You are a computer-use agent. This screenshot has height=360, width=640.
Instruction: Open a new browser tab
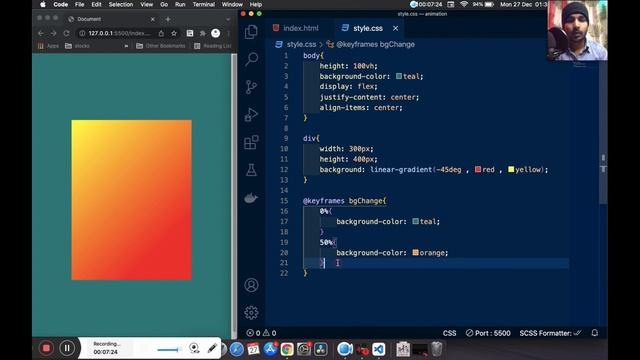tap(168, 19)
